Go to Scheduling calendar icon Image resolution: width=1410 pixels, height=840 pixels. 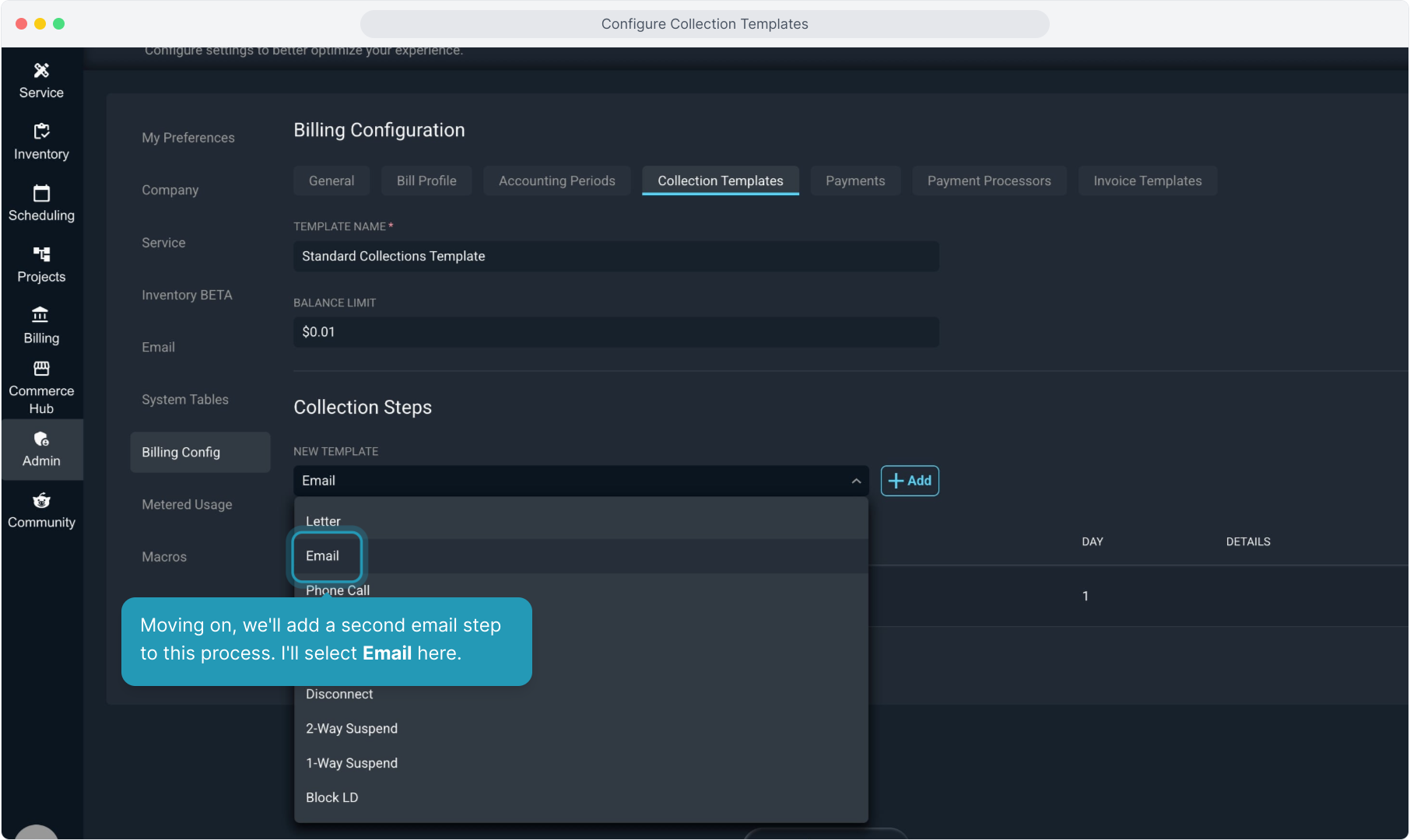(x=41, y=193)
